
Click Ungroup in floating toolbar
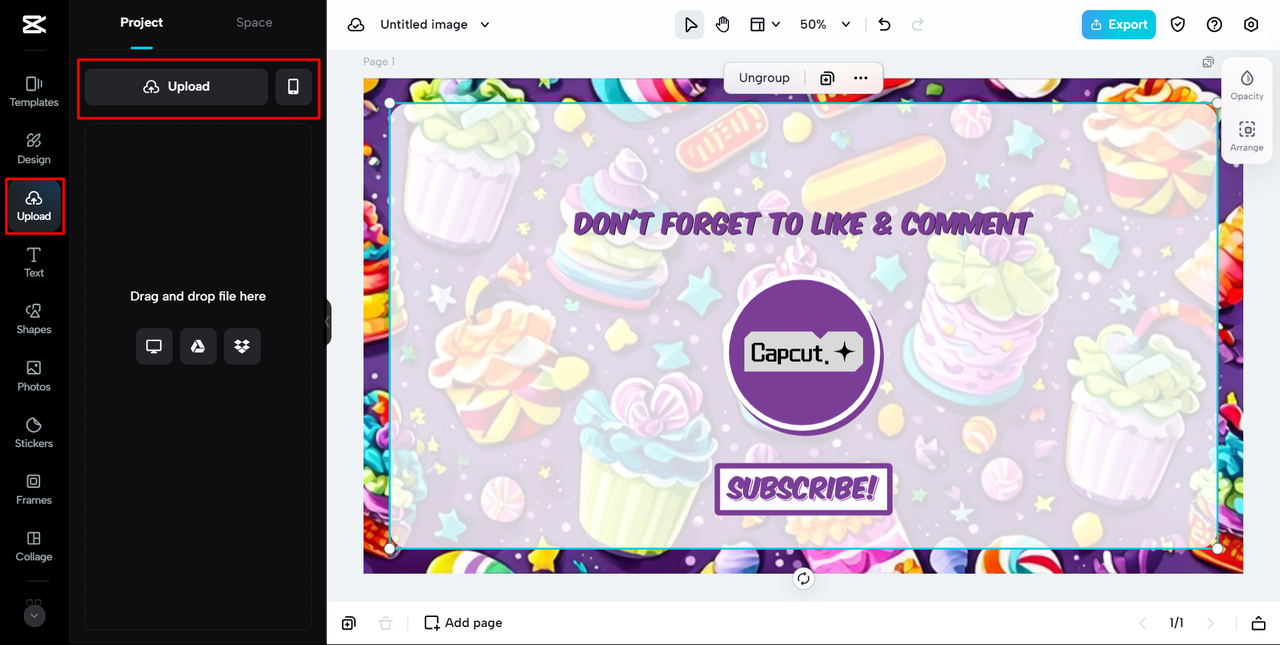pos(764,78)
